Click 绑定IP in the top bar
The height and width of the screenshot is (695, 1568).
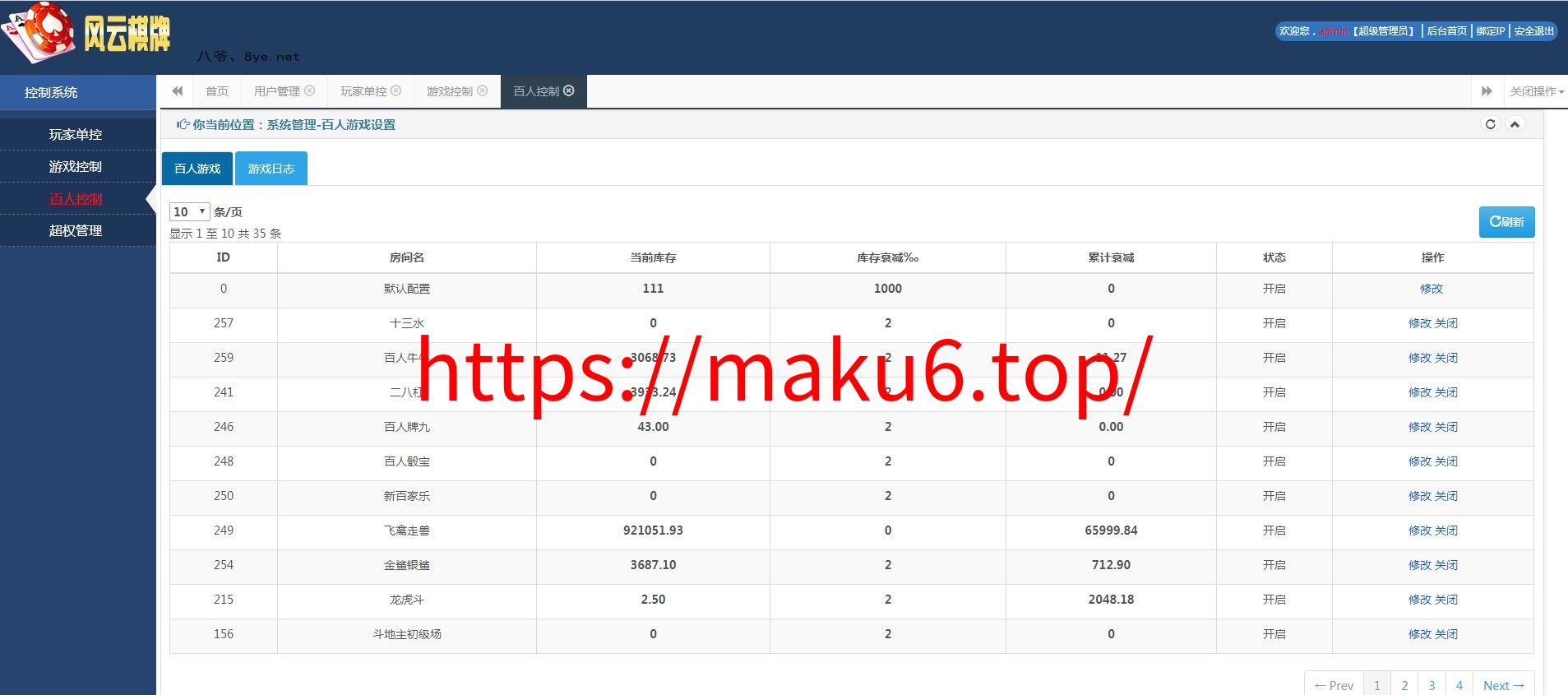coord(1490,31)
